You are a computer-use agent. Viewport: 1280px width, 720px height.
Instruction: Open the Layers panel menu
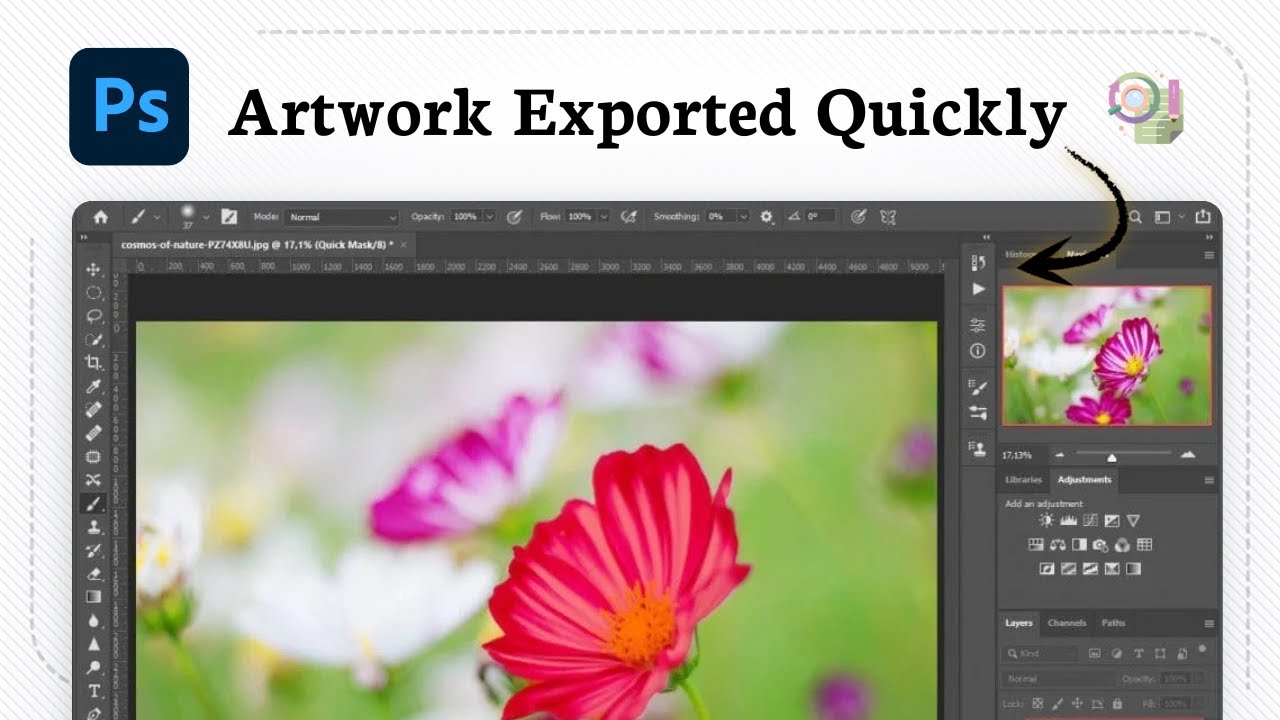click(1208, 623)
